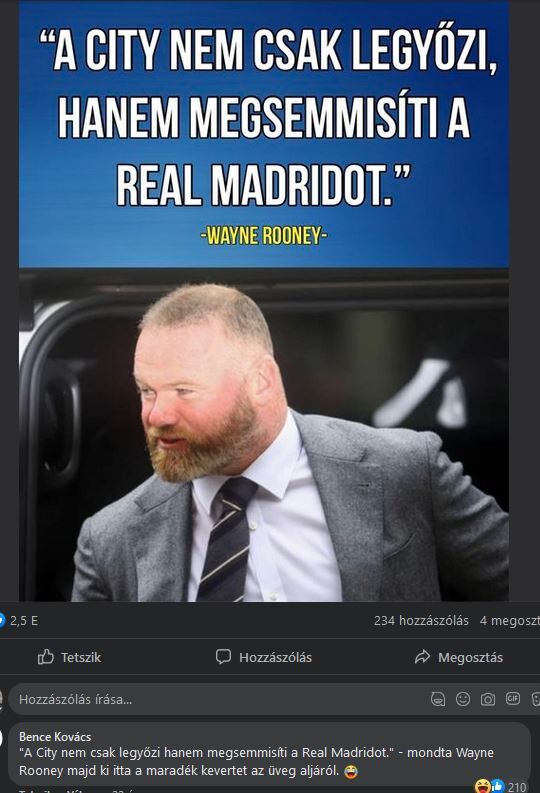The height and width of the screenshot is (793, 540).
Task: Open the emoji picker in comment box
Action: point(463,699)
